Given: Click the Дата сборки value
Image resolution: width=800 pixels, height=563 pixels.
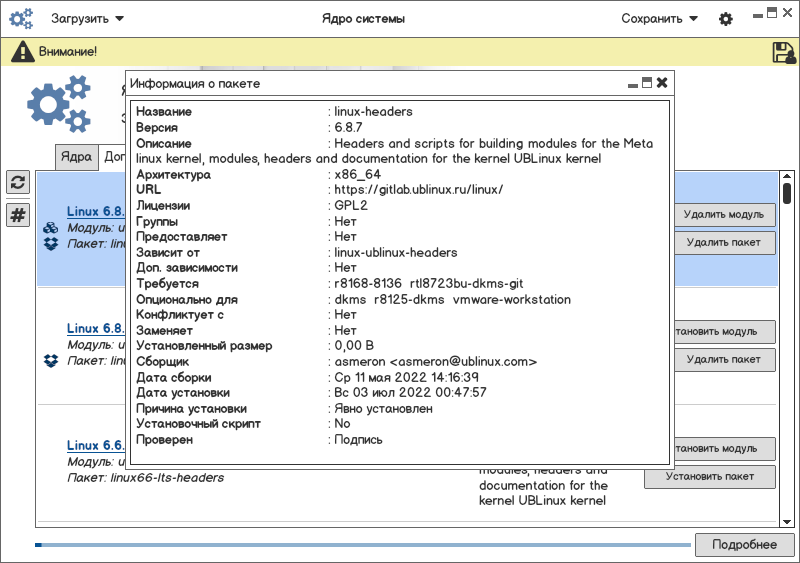Looking at the screenshot, I should click(x=406, y=378).
